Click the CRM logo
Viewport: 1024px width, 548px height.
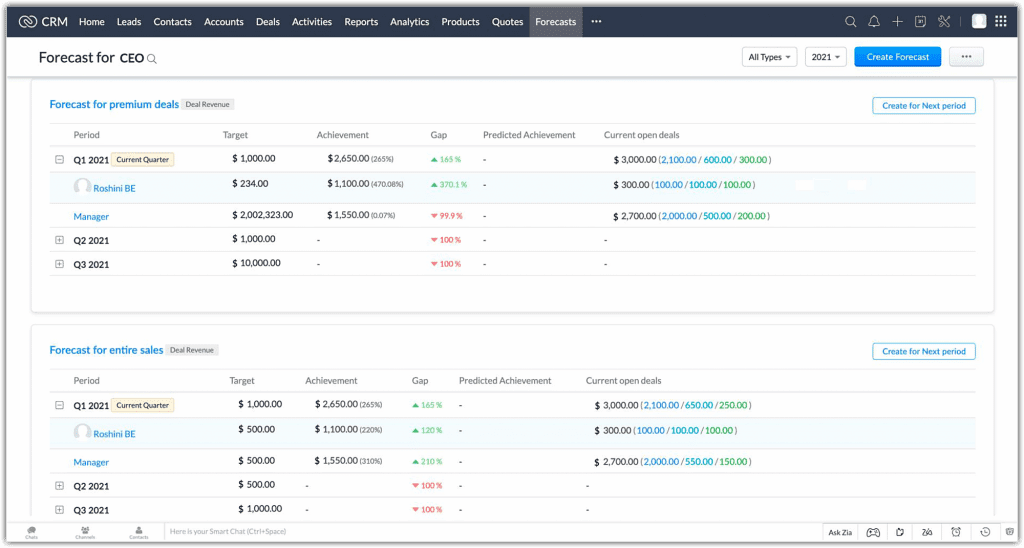43,22
